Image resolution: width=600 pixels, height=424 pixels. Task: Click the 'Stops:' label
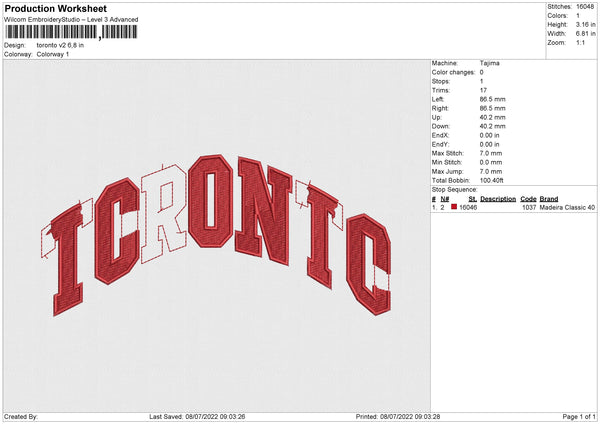[441, 82]
